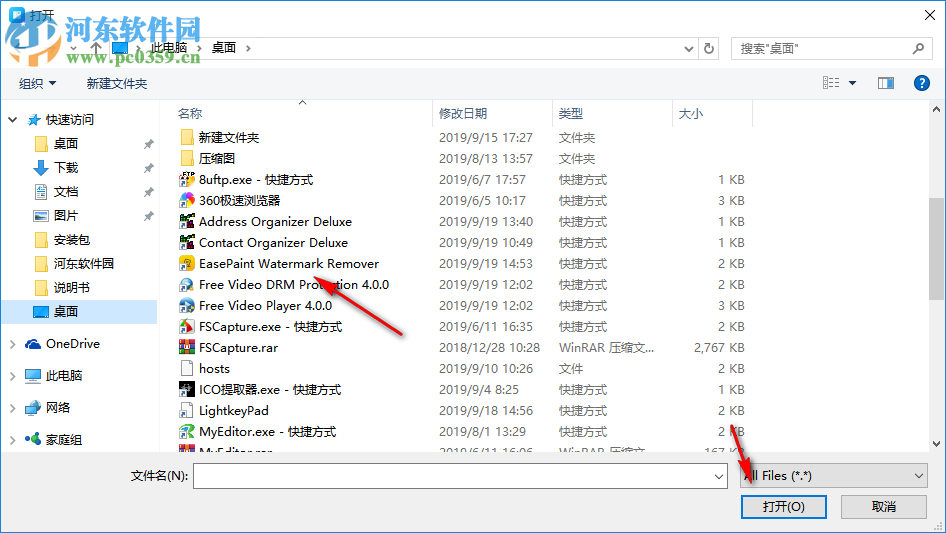
Task: Select the ICO提取器.exe shortcut icon
Action: [187, 389]
